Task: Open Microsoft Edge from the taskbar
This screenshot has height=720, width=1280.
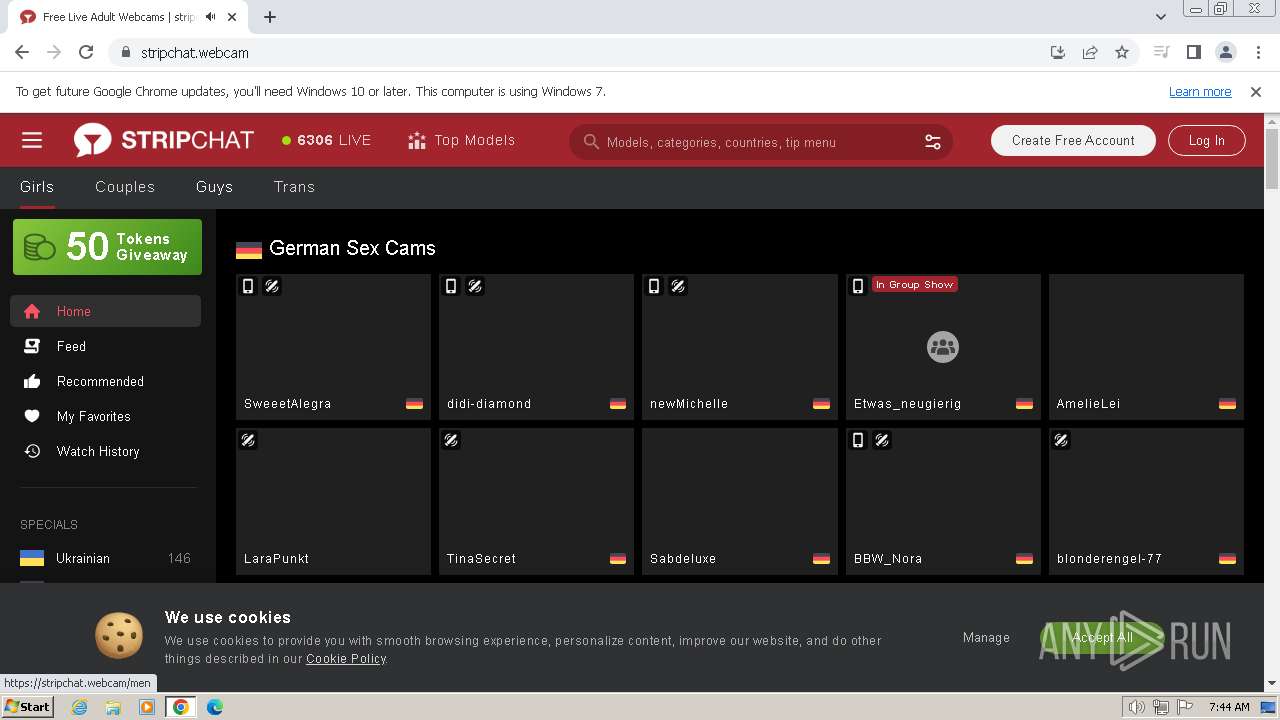Action: 215,707
